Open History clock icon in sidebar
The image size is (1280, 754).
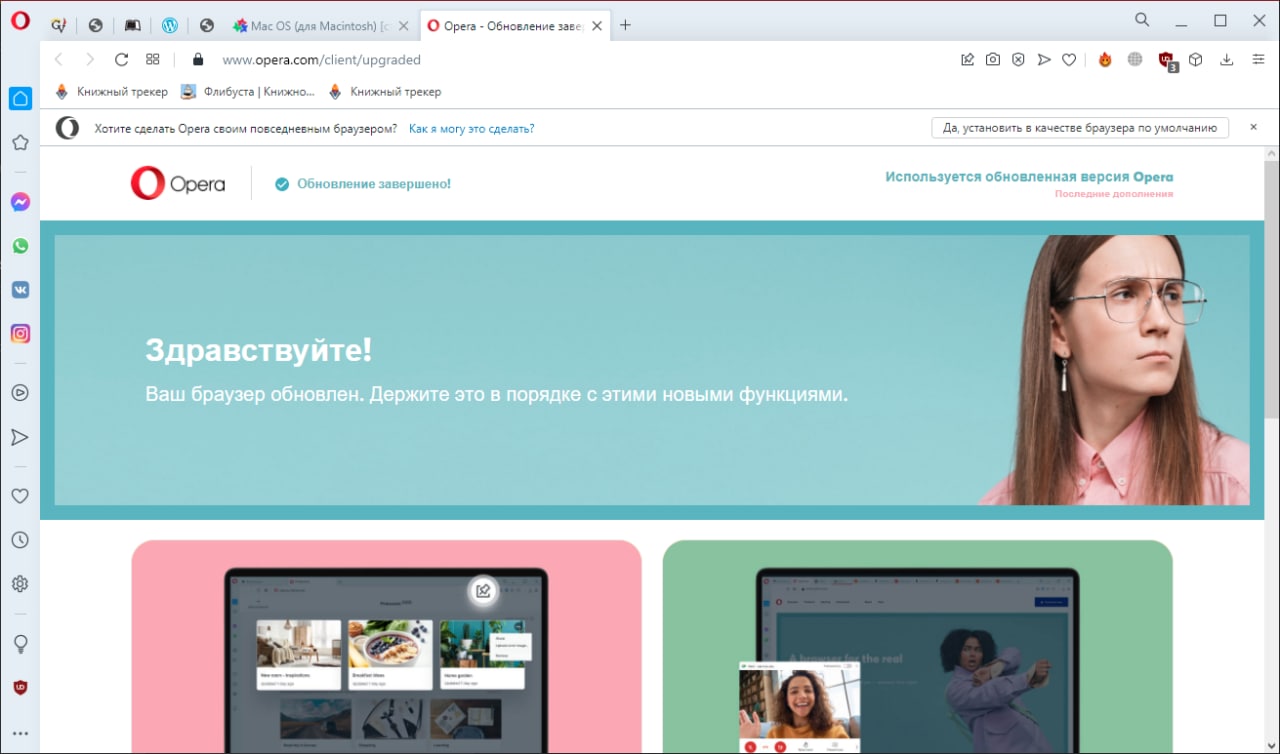[20, 540]
